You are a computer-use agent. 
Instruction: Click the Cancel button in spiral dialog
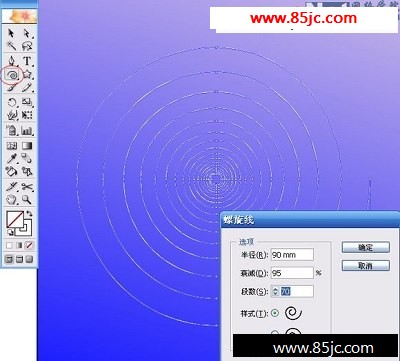366,266
